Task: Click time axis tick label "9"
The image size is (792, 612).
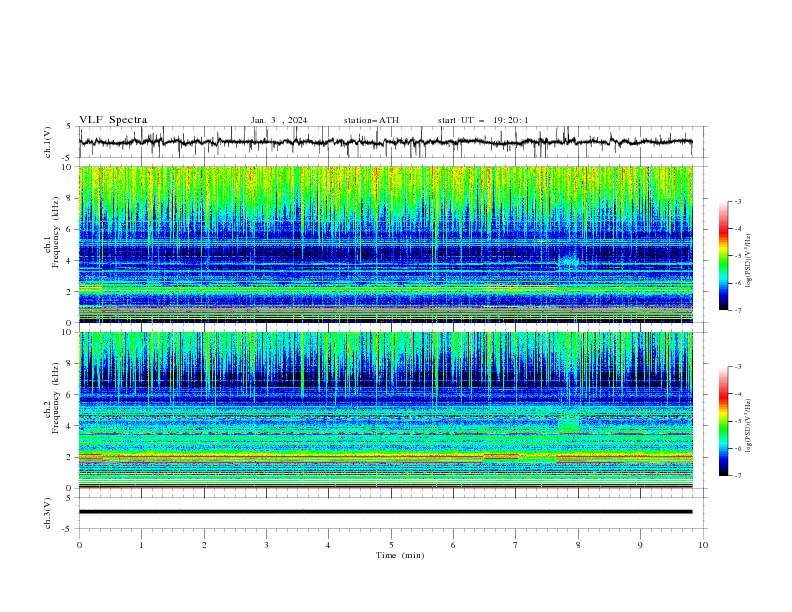Action: [x=640, y=545]
